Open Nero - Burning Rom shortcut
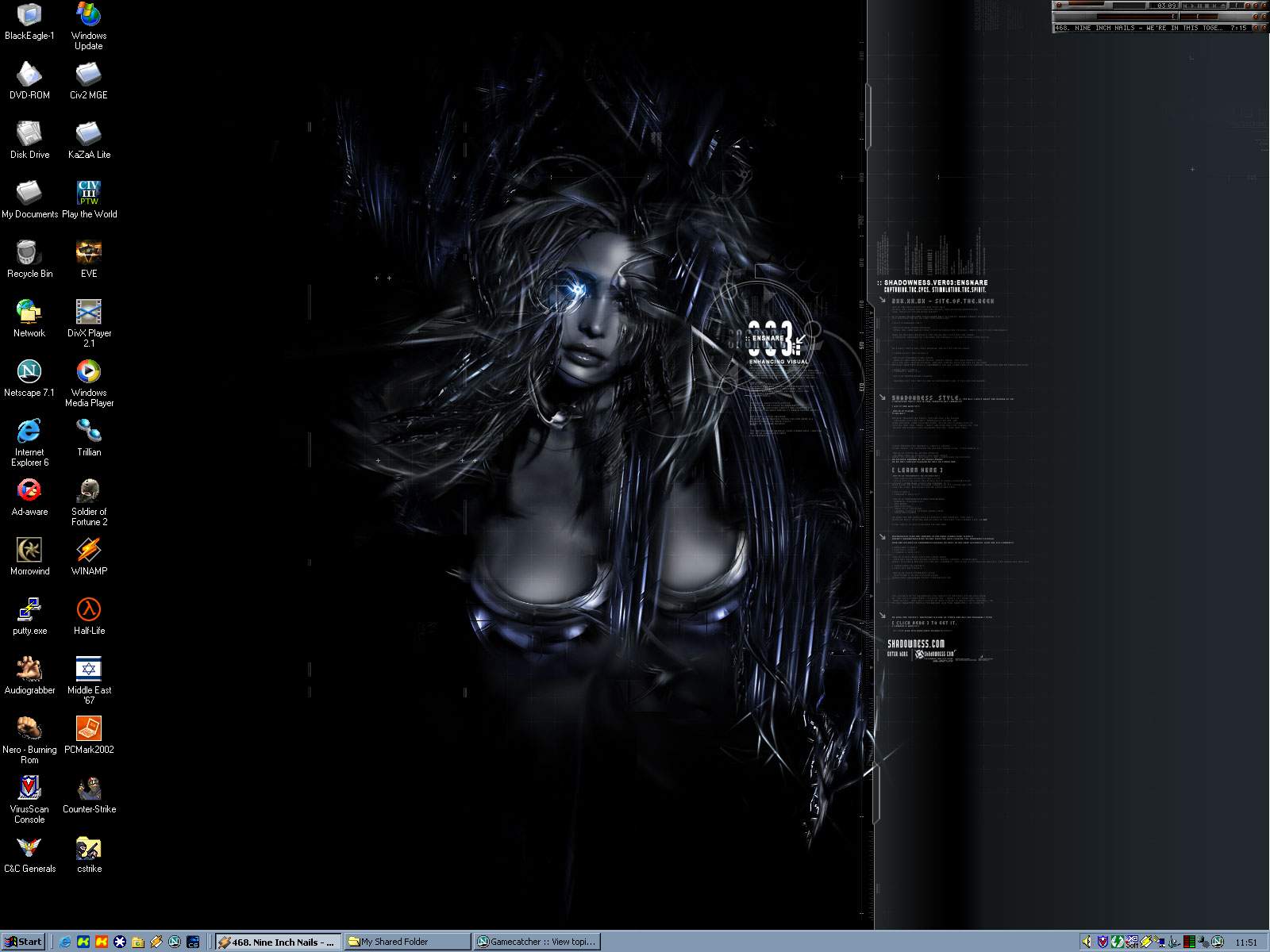Viewport: 1270px width, 952px height. (x=29, y=740)
